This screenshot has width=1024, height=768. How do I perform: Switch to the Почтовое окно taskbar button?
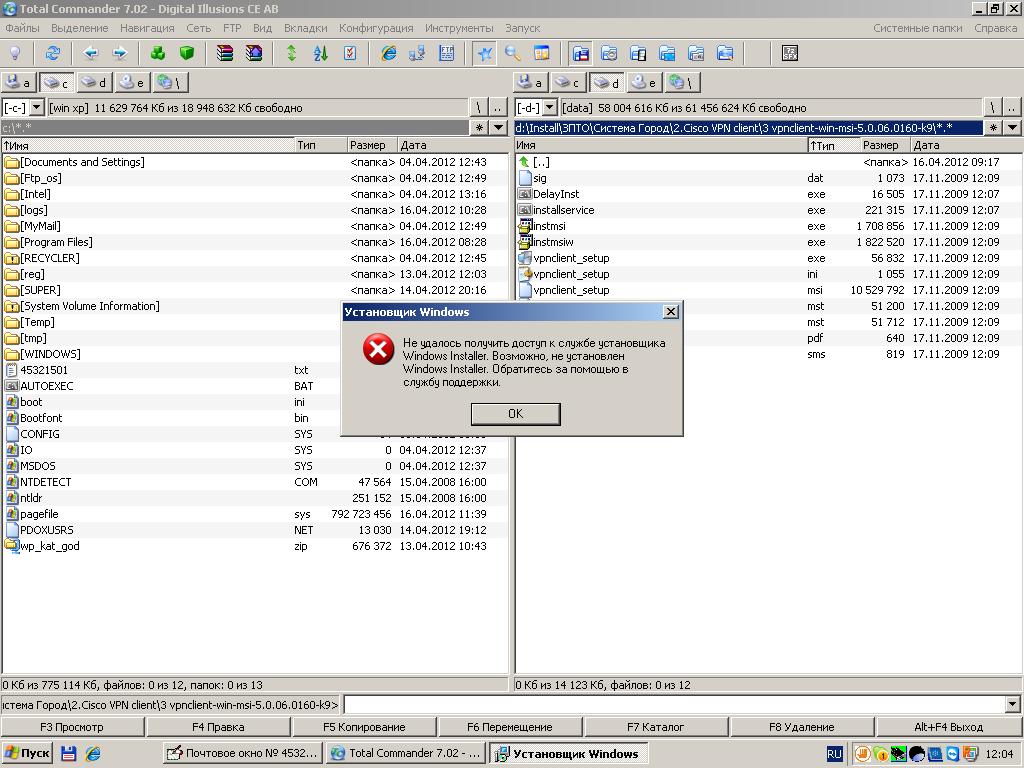click(x=242, y=753)
